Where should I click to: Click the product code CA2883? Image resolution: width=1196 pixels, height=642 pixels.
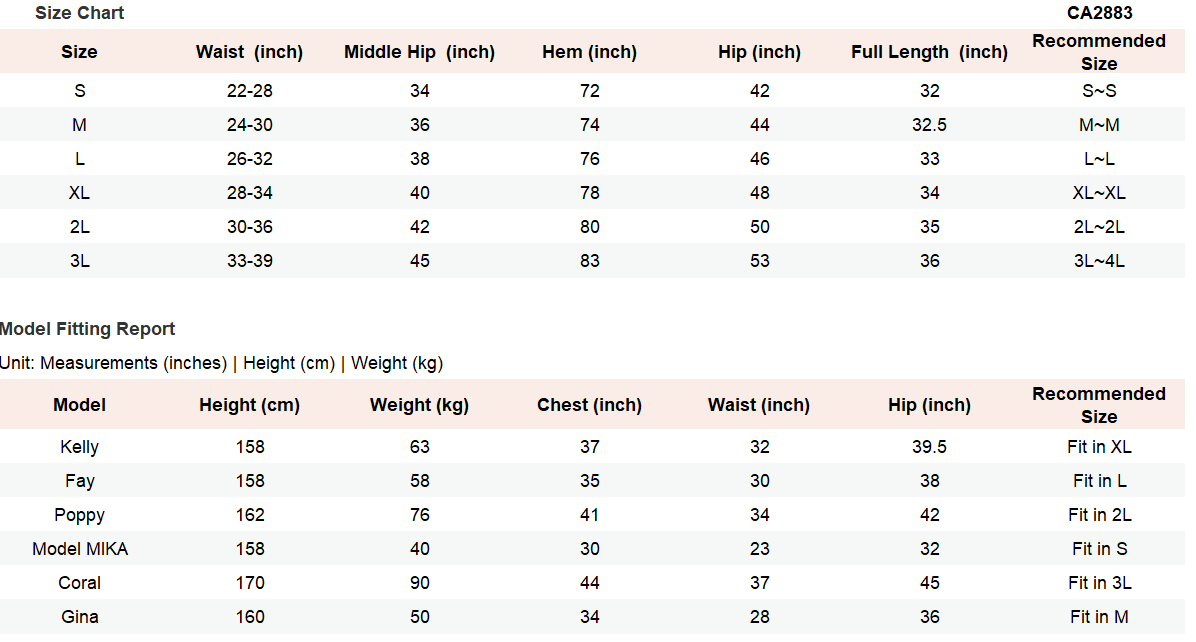tap(1099, 13)
